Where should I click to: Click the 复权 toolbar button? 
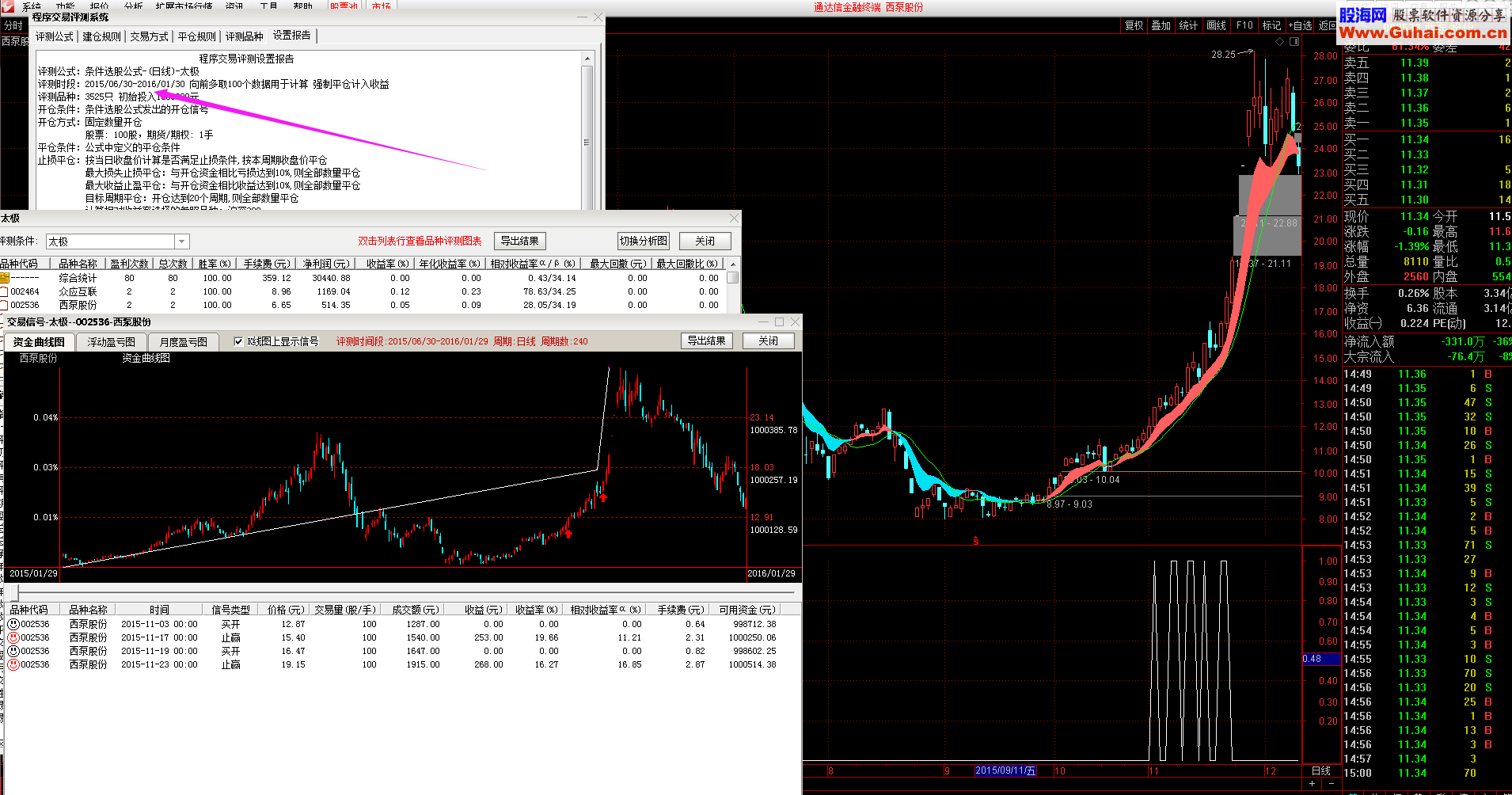pos(1134,25)
